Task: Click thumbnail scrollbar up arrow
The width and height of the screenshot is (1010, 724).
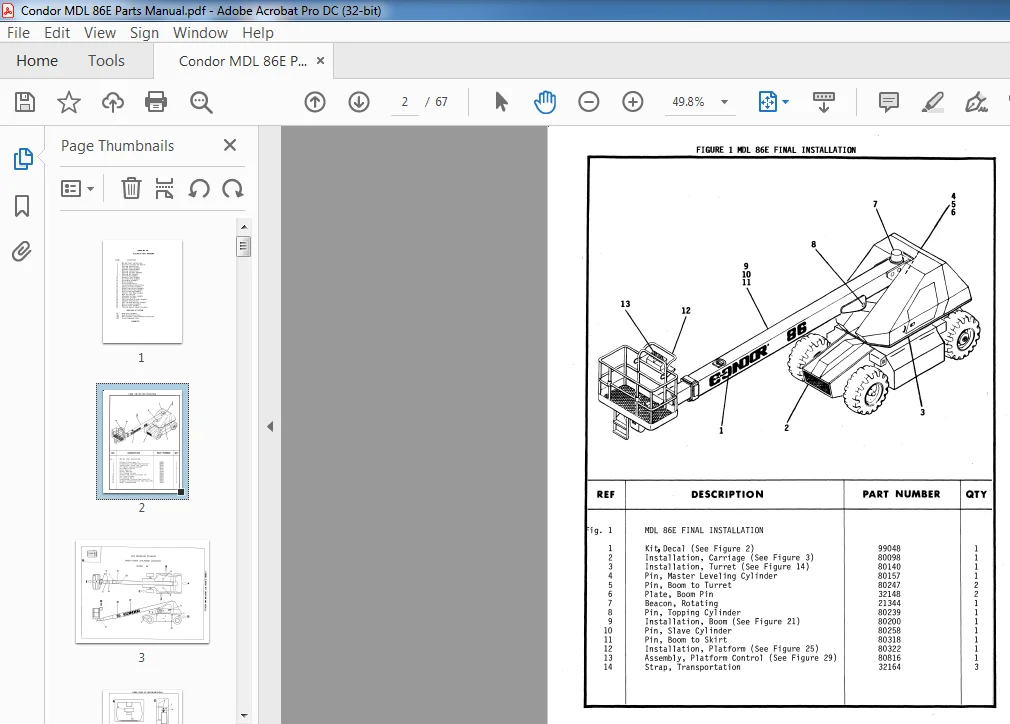Action: [244, 227]
